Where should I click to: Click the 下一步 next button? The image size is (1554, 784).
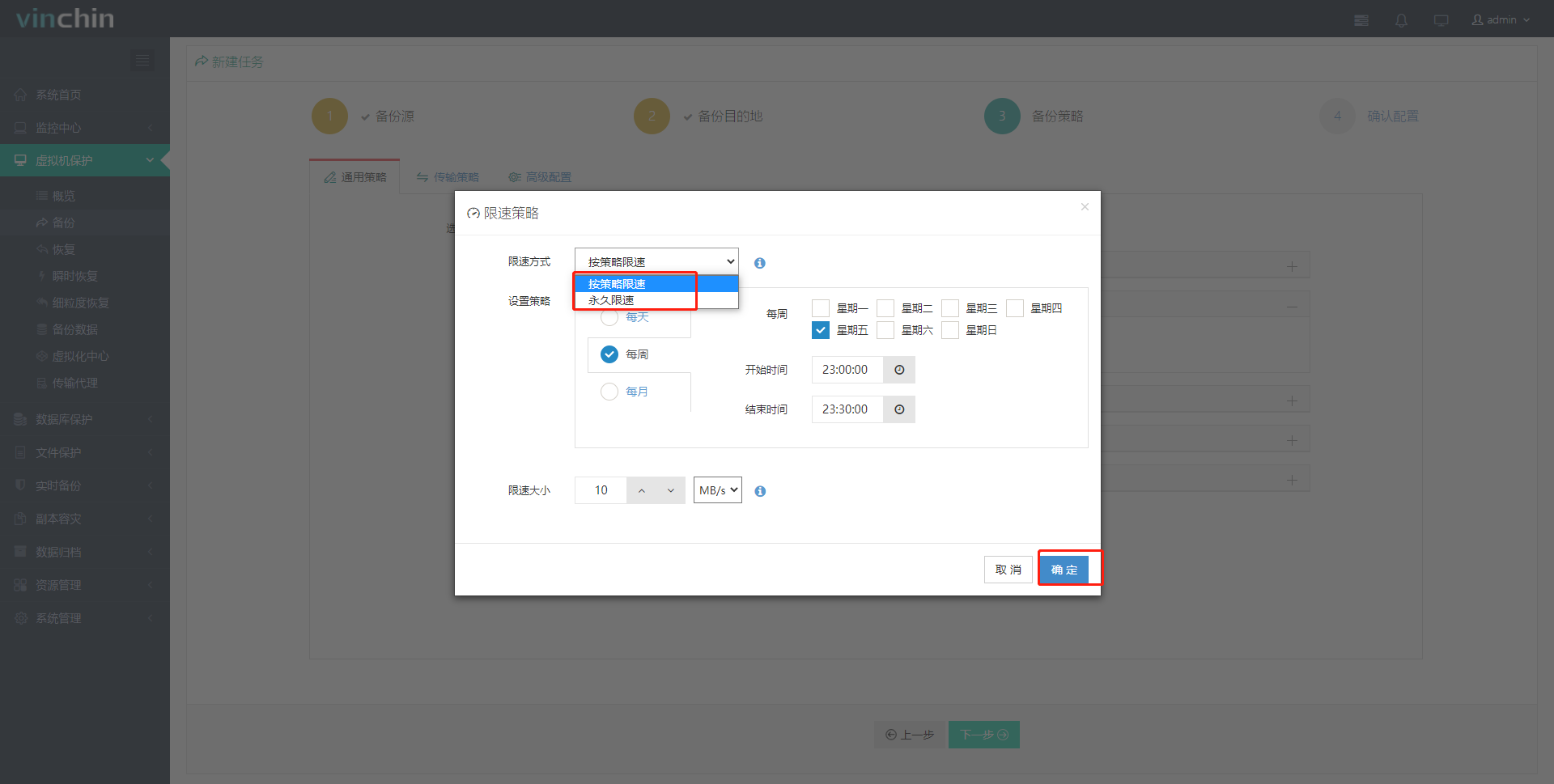[x=984, y=735]
